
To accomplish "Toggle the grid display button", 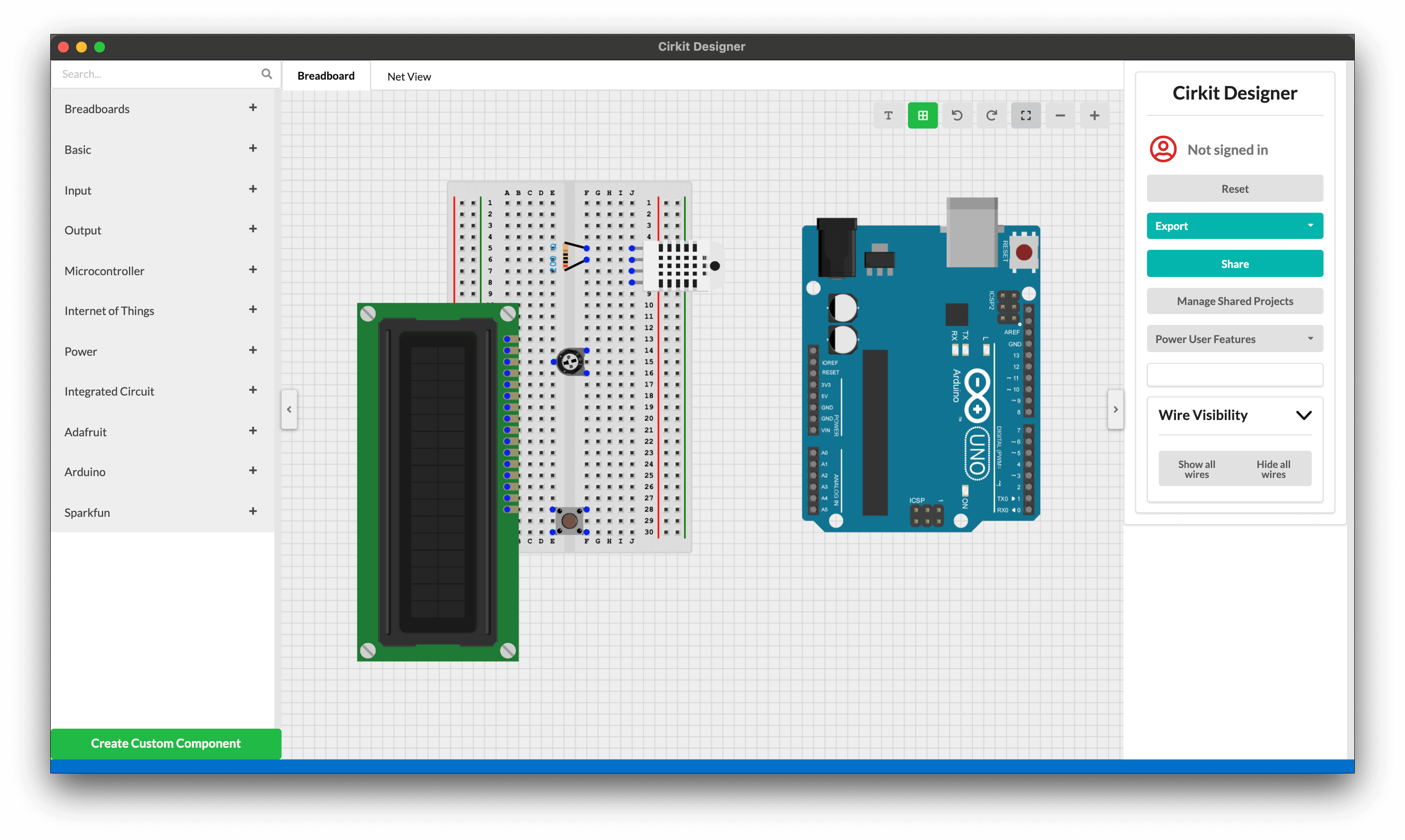I will coord(922,115).
